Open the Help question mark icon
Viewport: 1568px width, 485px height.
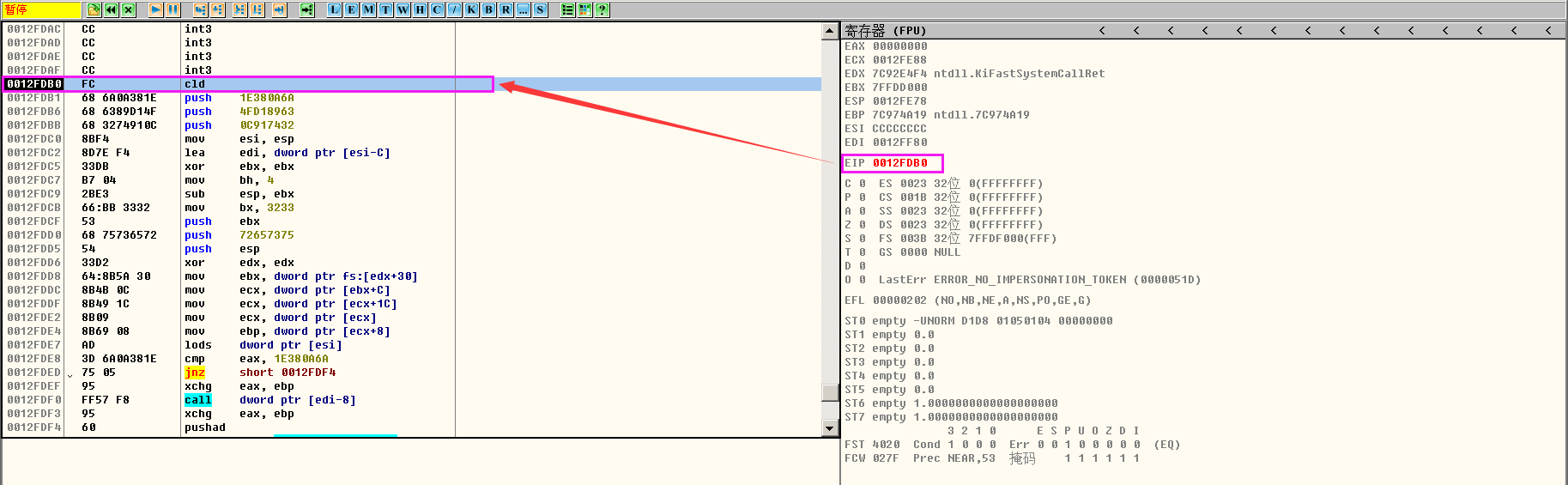[602, 9]
